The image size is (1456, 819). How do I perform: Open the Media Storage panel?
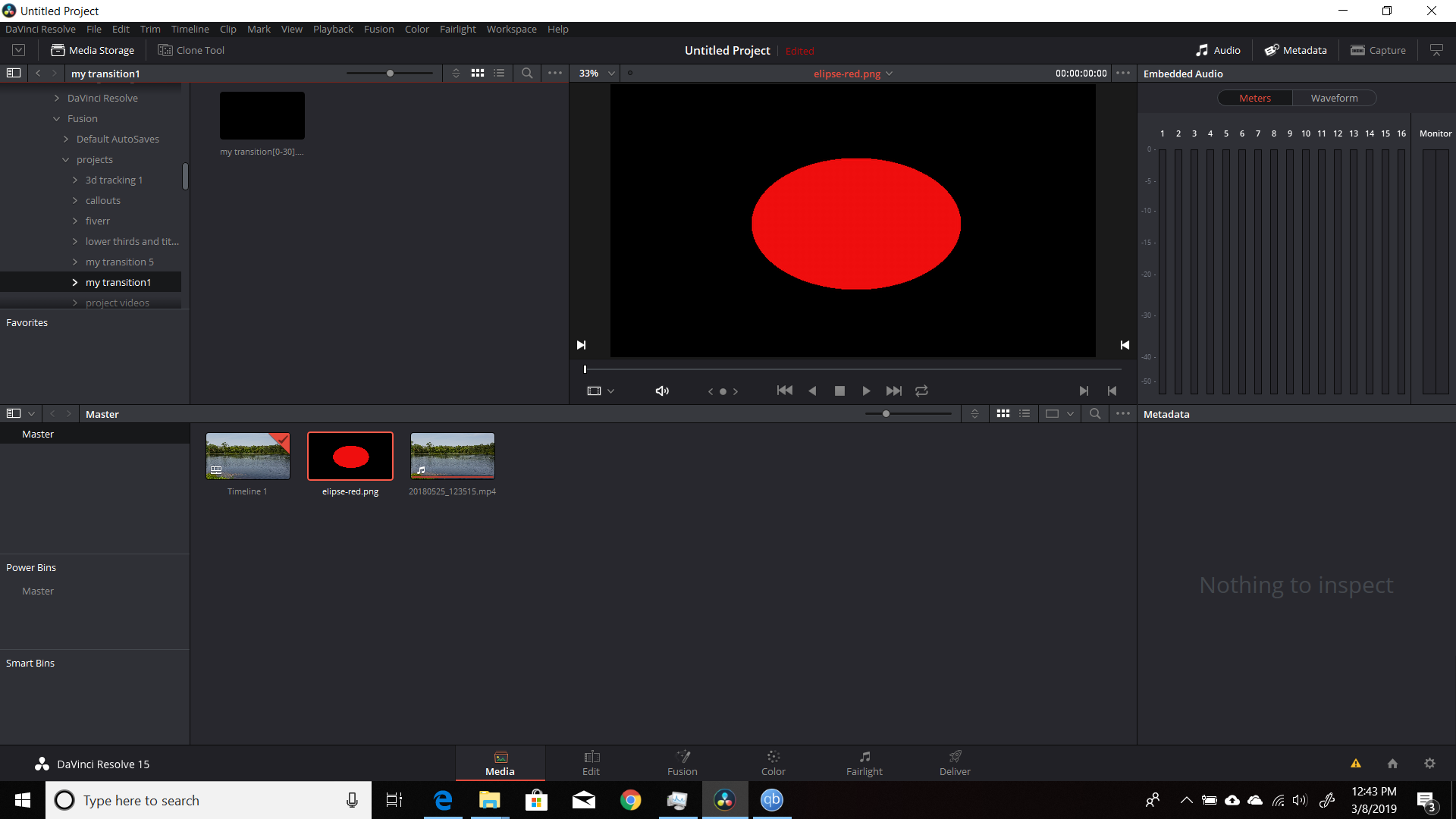(93, 50)
